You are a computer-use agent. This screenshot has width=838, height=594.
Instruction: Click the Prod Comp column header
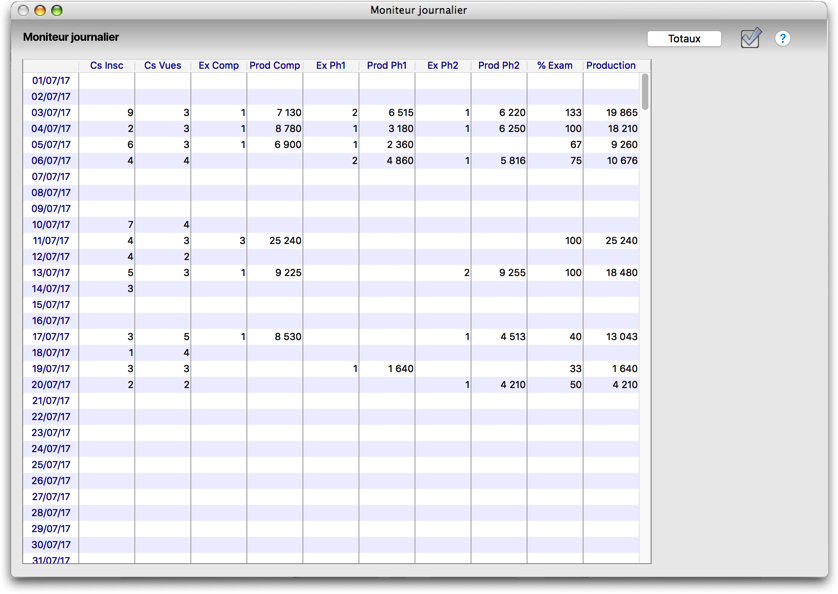275,65
